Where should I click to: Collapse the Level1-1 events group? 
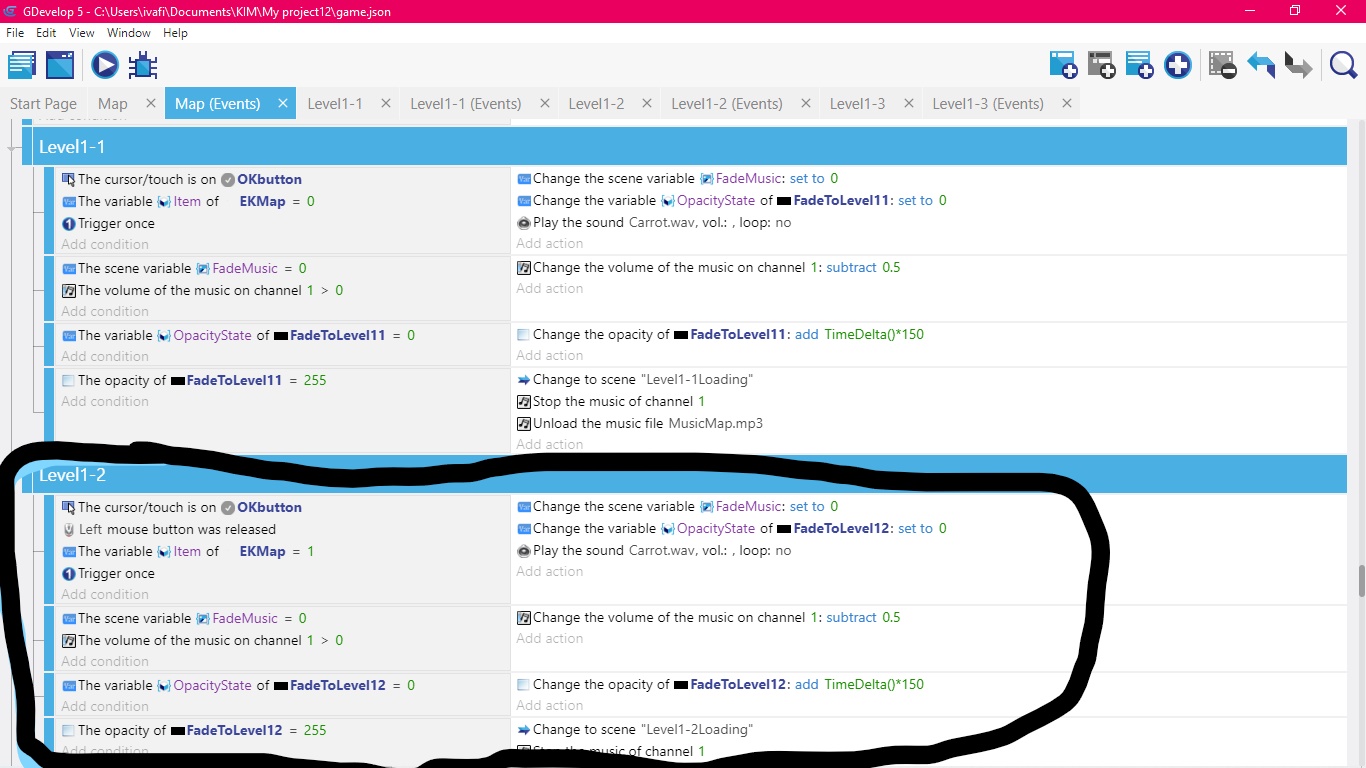coord(73,146)
